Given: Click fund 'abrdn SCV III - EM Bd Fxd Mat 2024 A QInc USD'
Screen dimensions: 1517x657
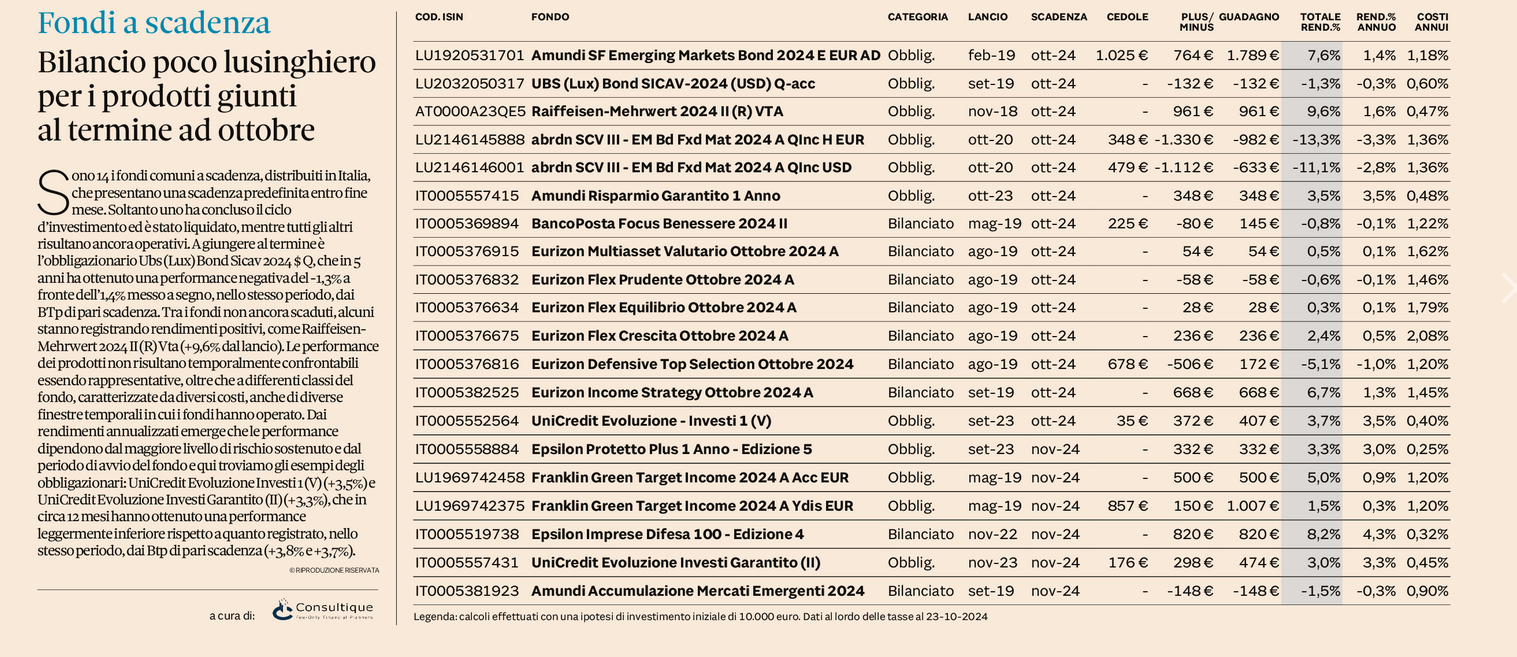Looking at the screenshot, I should pyautogui.click(x=692, y=168).
